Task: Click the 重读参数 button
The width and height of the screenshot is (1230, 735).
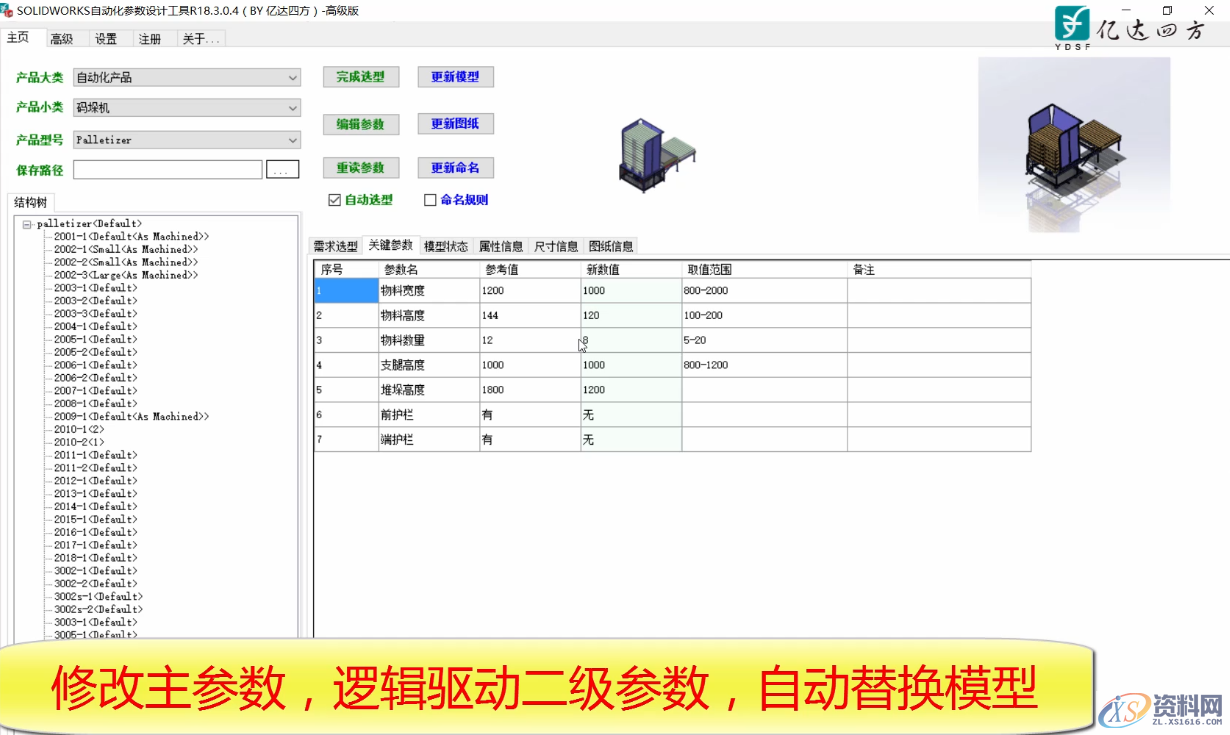Action: pos(360,167)
